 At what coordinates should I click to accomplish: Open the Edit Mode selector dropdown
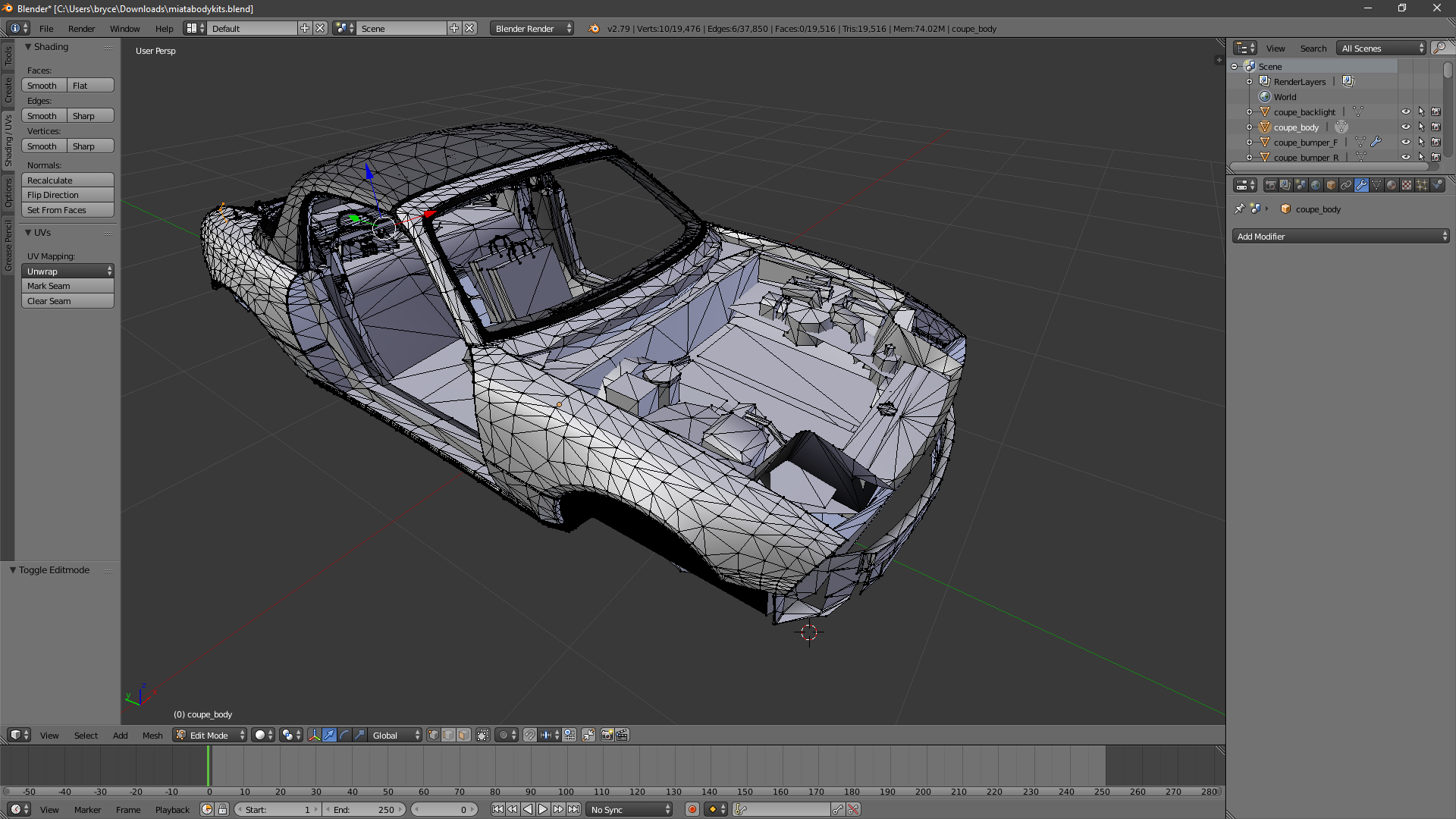[x=210, y=735]
